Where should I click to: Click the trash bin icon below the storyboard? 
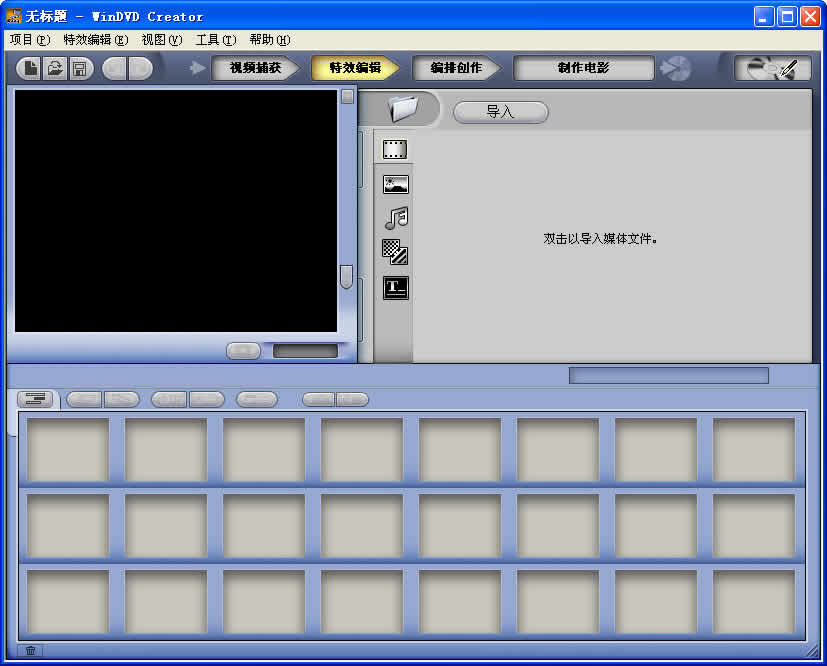point(31,650)
